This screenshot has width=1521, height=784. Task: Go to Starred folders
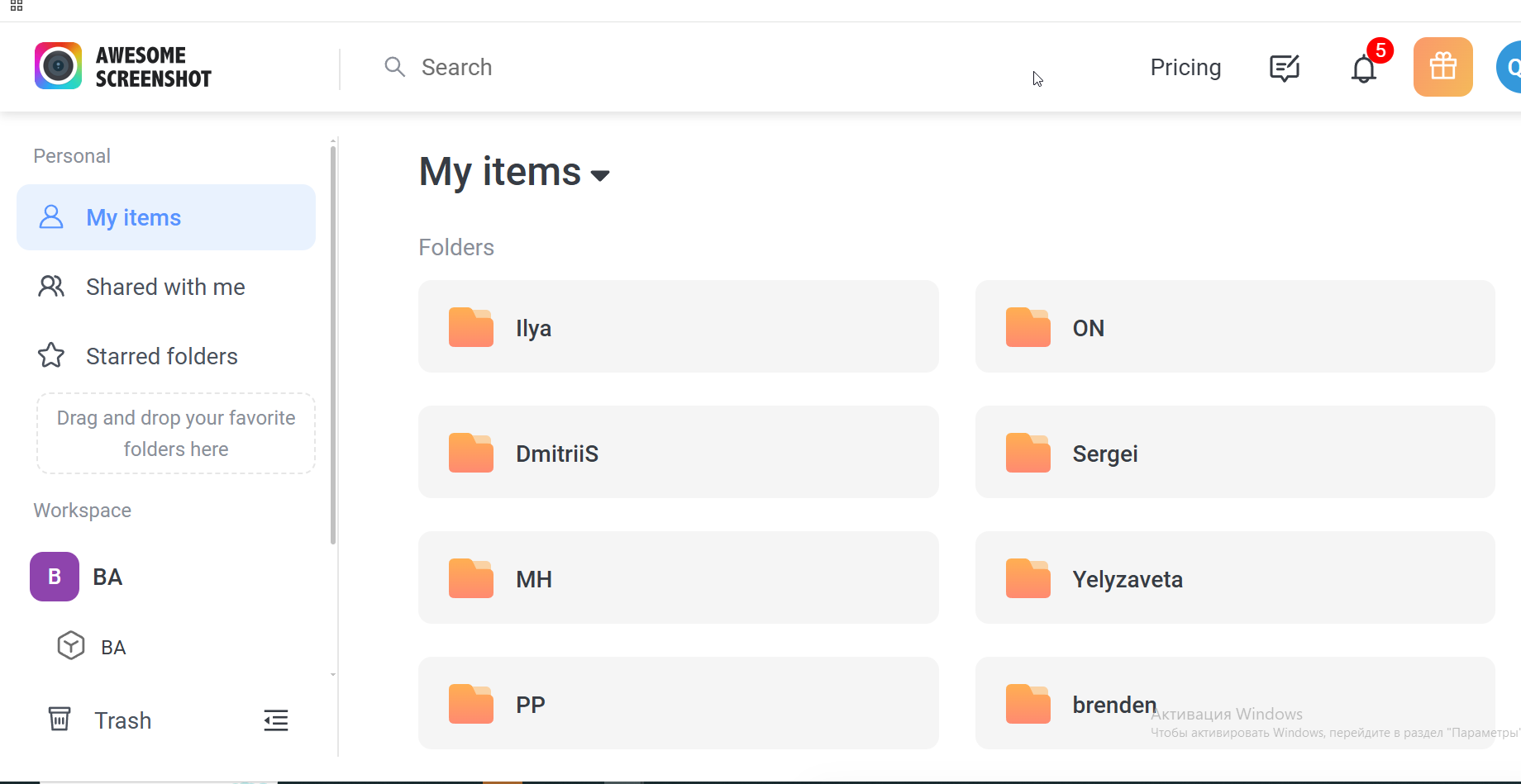pos(162,356)
